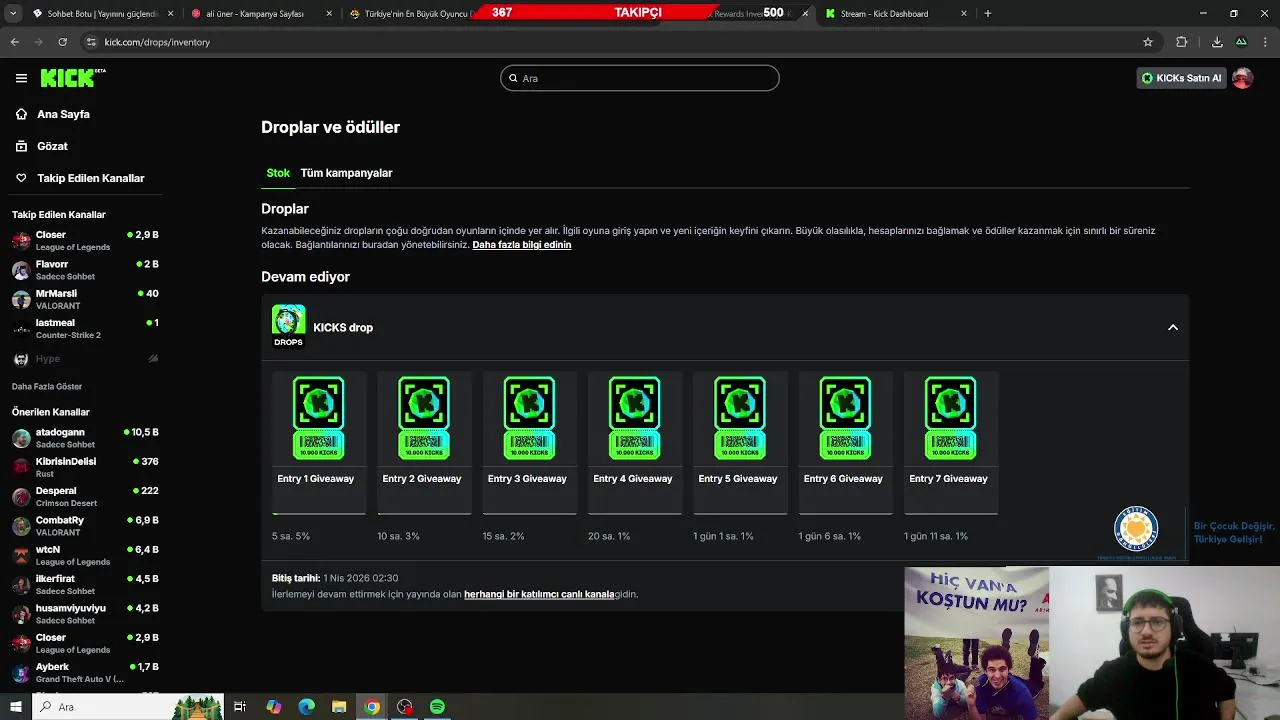Screen dimensions: 1280x720
Task: Open atadogann recommended channel
Action: click(85, 438)
